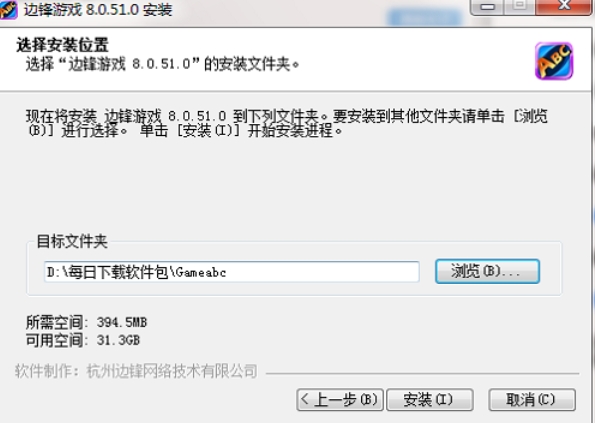Viewport: 595px width, 423px height.
Task: Click the 所需空间 394.5MB text
Action: (x=87, y=322)
